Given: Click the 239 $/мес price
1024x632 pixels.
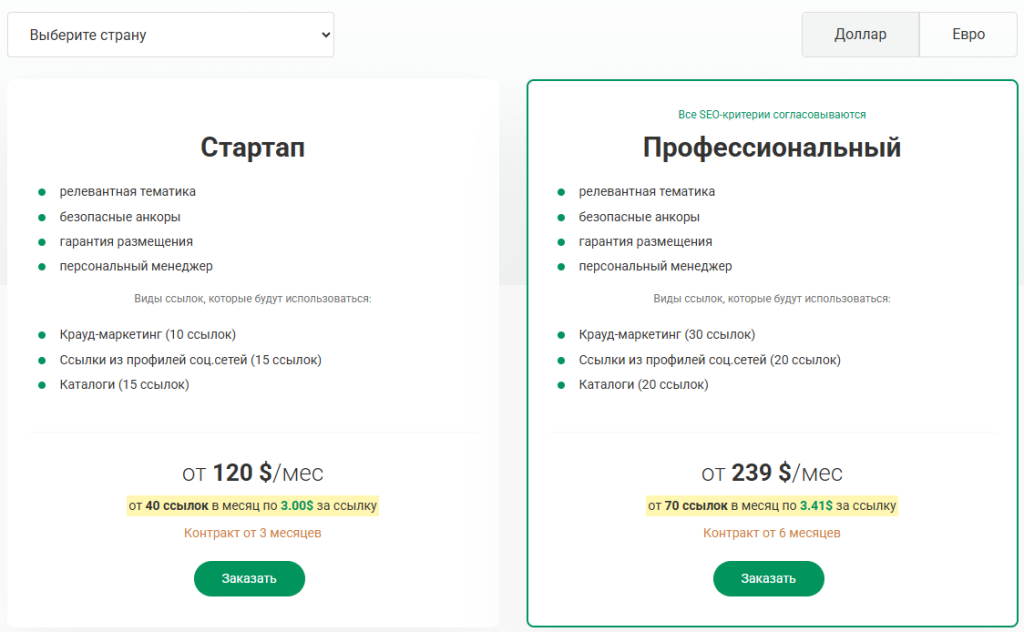Looking at the screenshot, I should tap(771, 472).
